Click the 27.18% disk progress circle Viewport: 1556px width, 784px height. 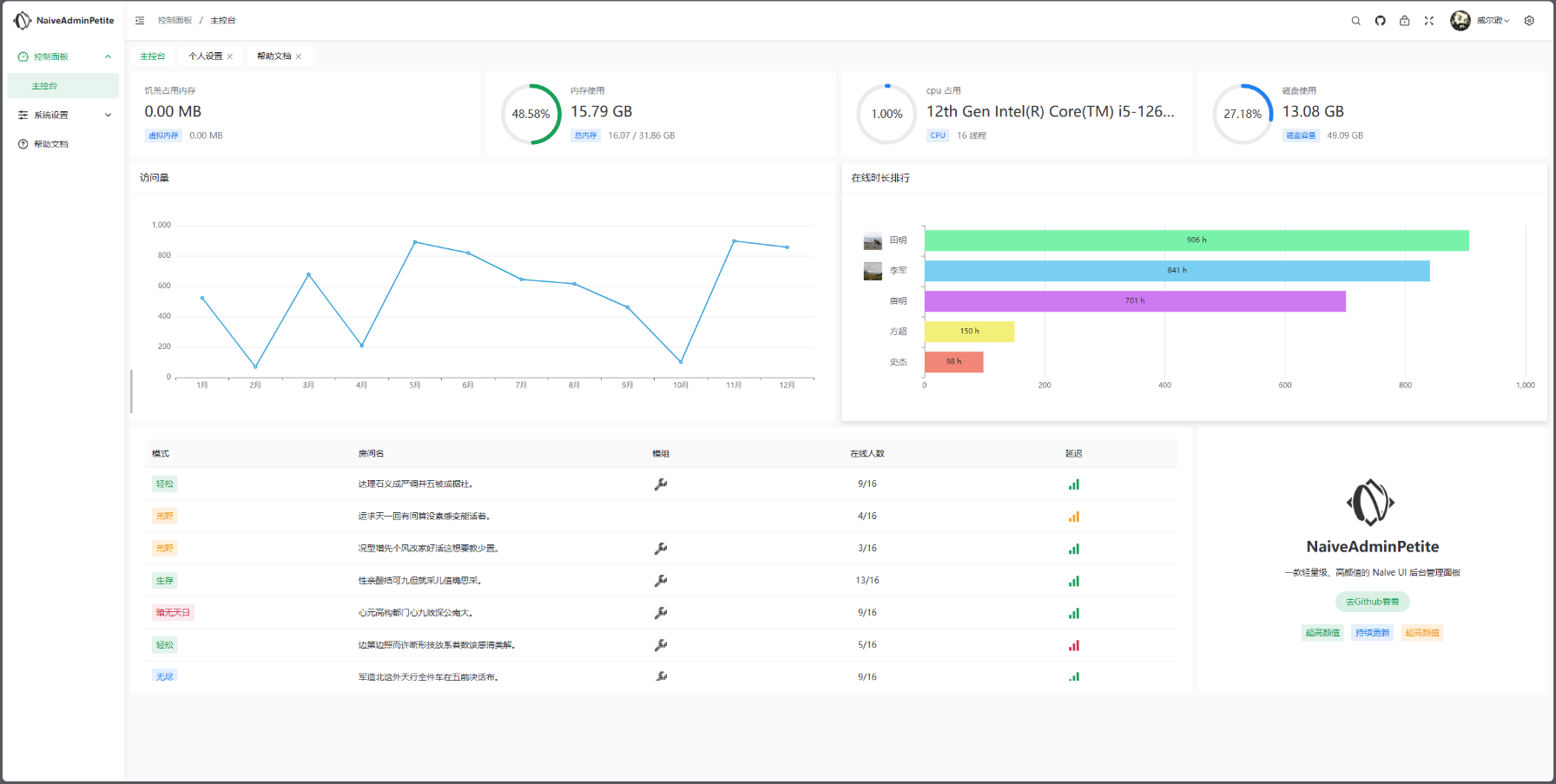click(x=1243, y=114)
